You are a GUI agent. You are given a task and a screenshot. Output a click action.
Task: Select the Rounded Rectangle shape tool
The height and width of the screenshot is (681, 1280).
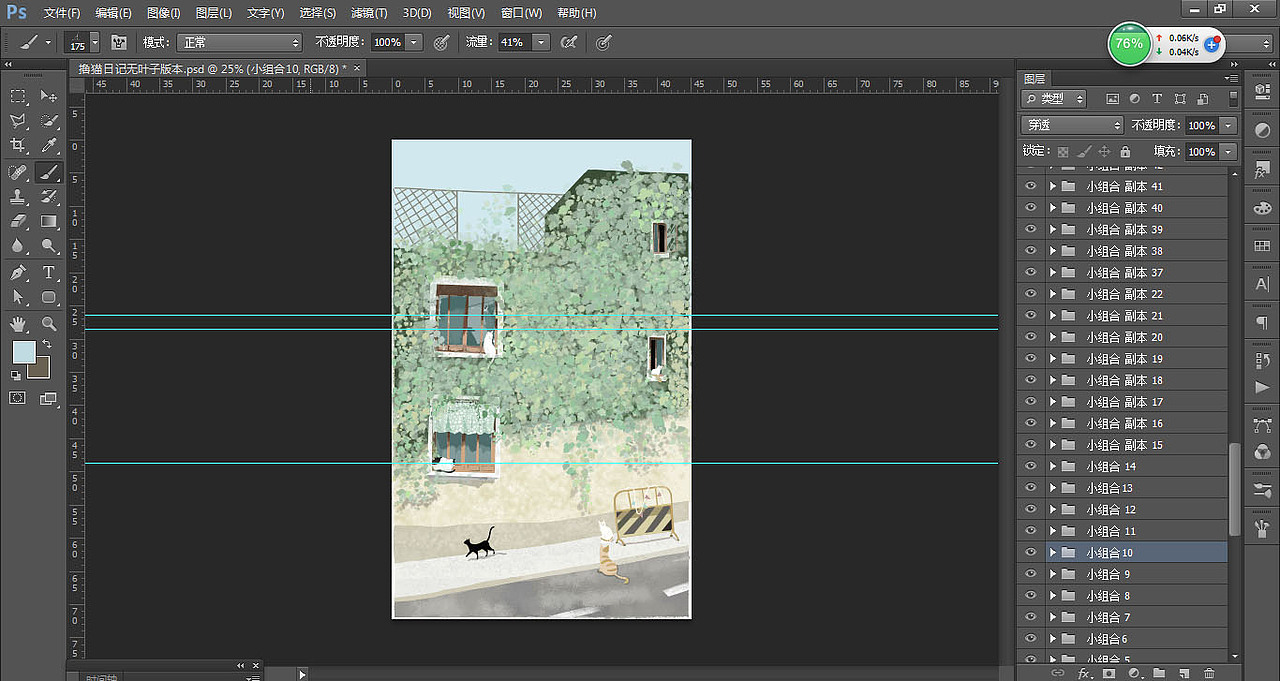(49, 297)
